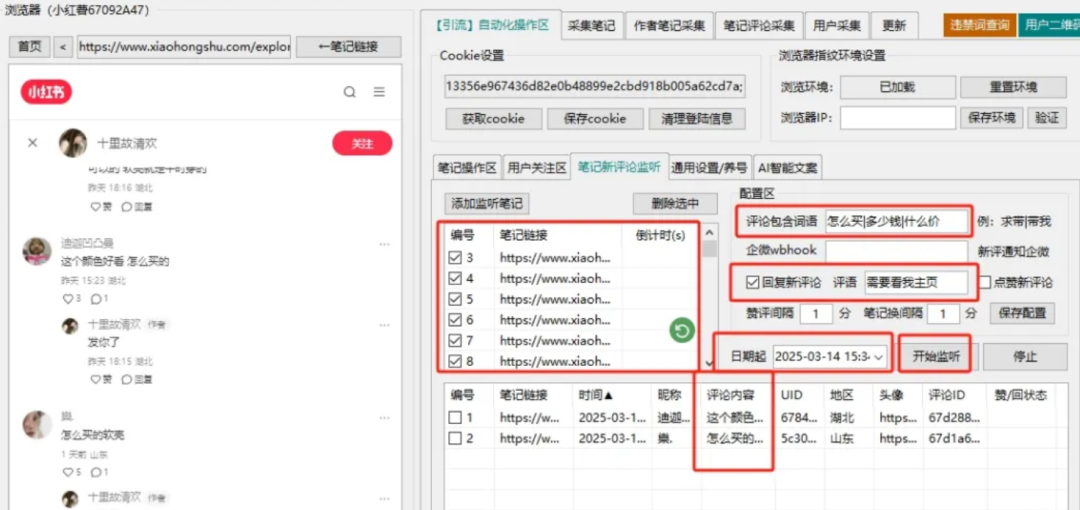Click the 小红书 red logo
The image size is (1080, 510).
(46, 92)
